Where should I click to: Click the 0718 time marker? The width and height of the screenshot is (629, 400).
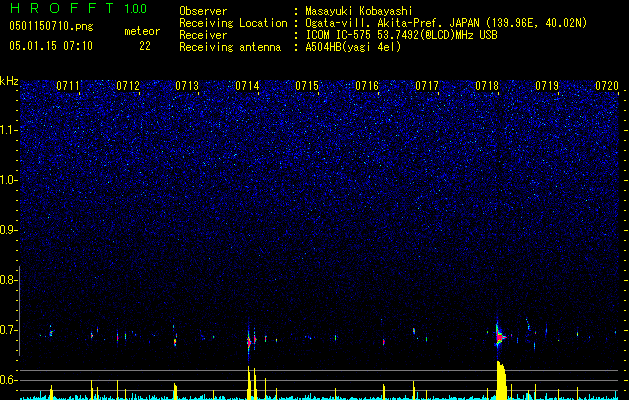pyautogui.click(x=487, y=86)
